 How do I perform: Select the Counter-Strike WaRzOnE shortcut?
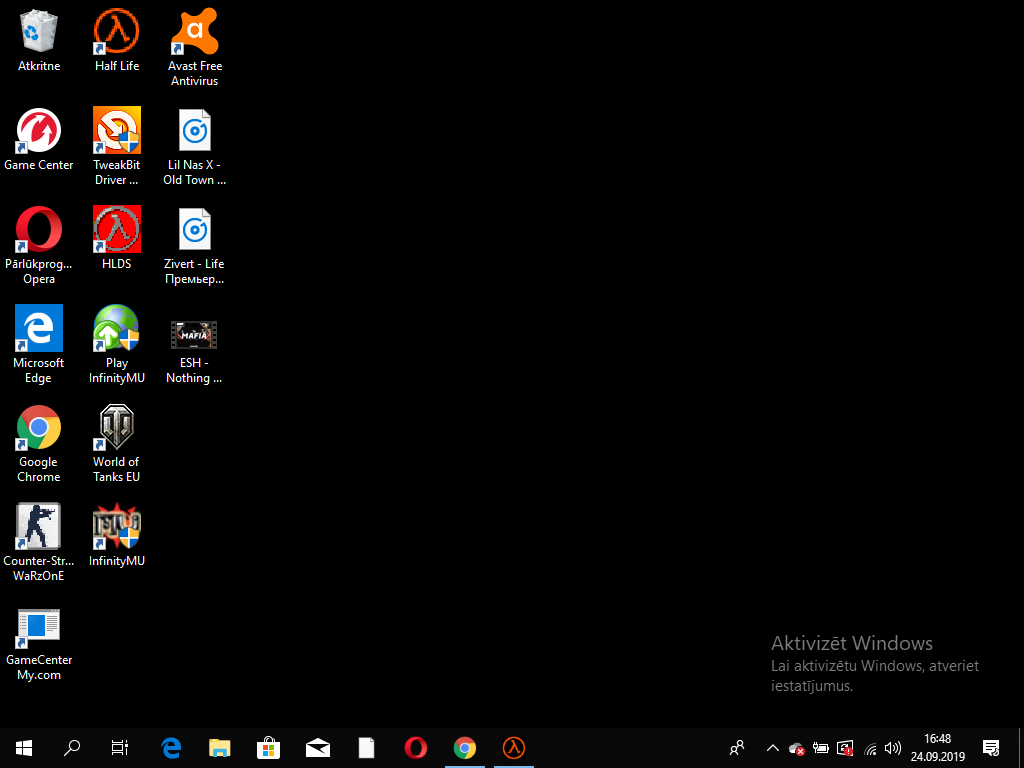[39, 543]
